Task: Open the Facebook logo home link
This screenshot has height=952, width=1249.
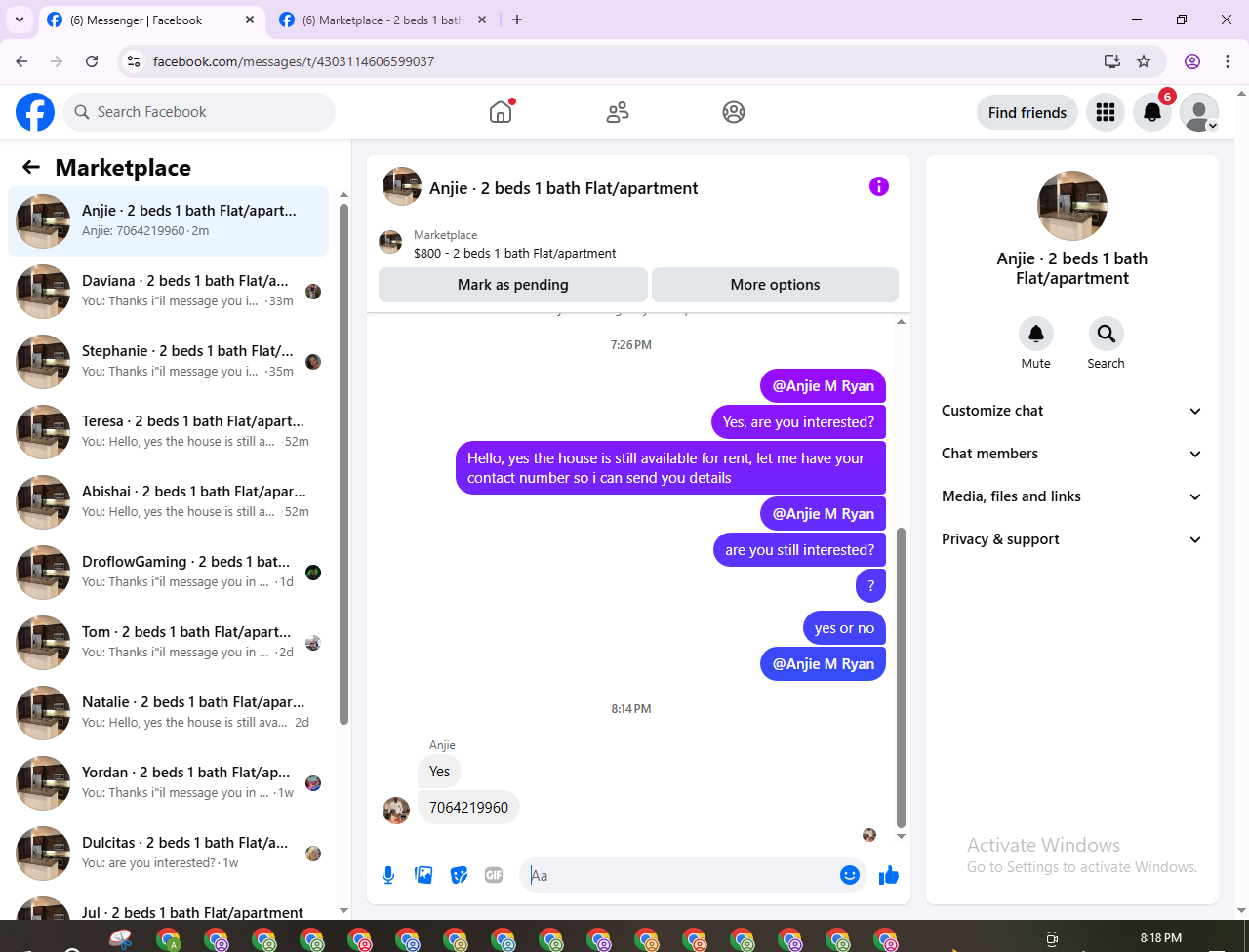Action: (x=35, y=112)
